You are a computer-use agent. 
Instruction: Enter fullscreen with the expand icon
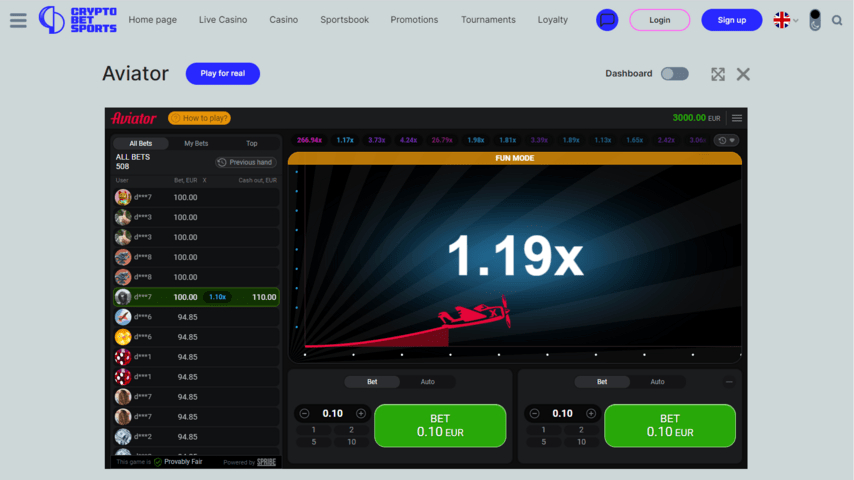coord(718,74)
